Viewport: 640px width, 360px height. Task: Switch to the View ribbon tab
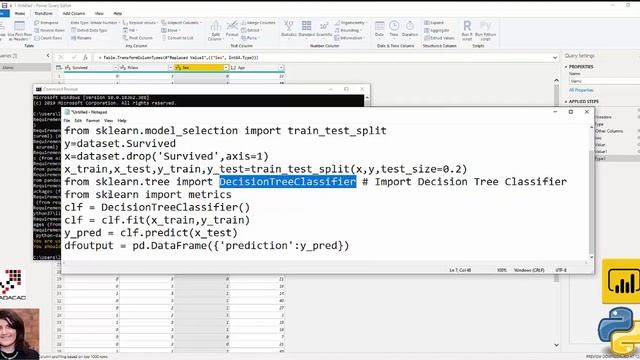[x=99, y=13]
